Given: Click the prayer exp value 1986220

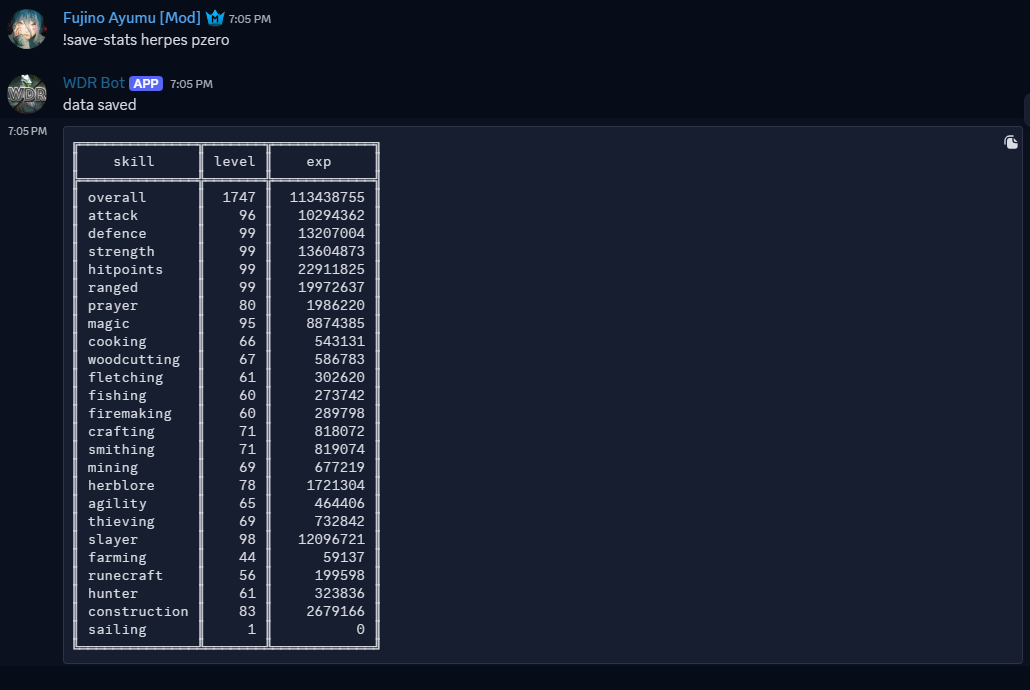Looking at the screenshot, I should tap(335, 305).
